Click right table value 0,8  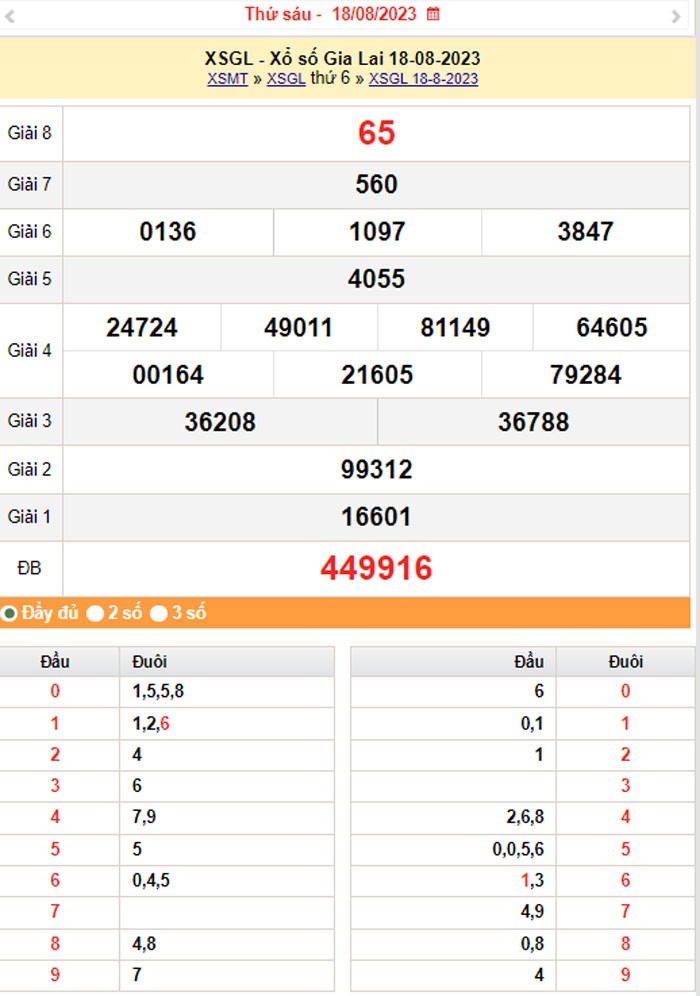point(532,944)
